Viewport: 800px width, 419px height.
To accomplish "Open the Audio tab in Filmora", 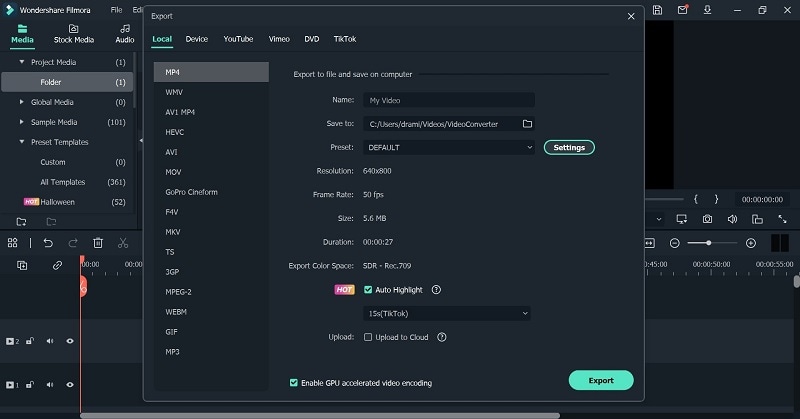I will coord(124,34).
